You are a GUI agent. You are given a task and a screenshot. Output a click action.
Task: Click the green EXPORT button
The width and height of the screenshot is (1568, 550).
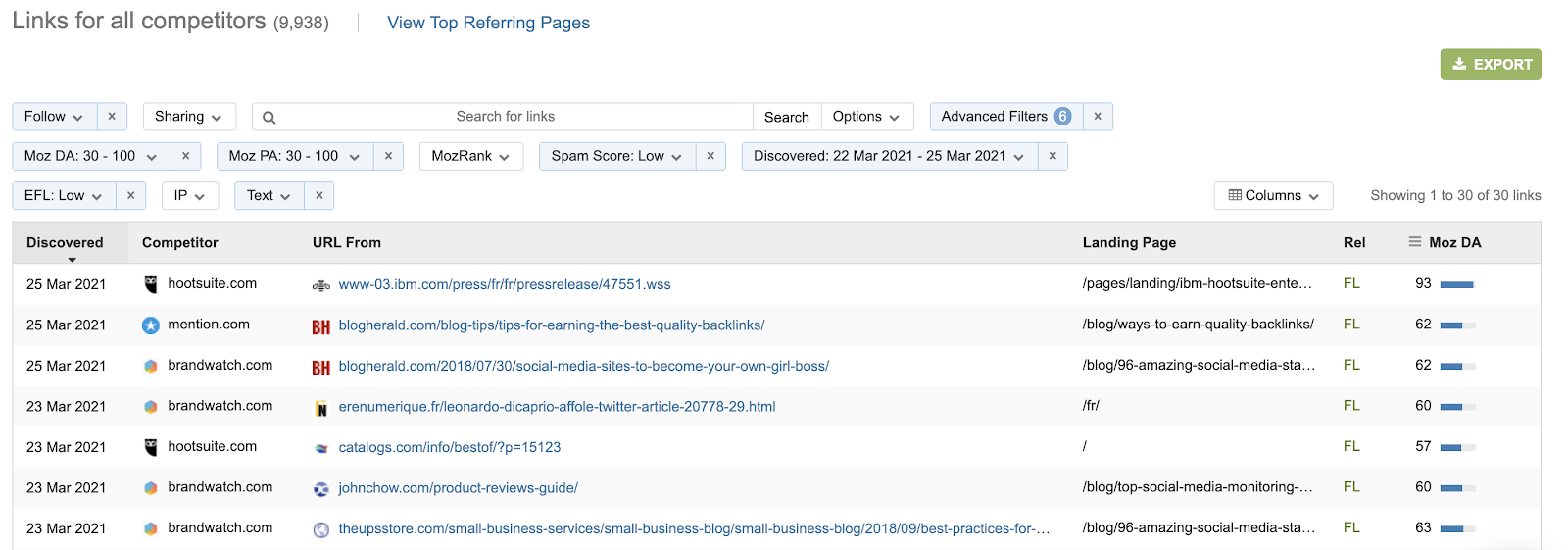tap(1491, 65)
